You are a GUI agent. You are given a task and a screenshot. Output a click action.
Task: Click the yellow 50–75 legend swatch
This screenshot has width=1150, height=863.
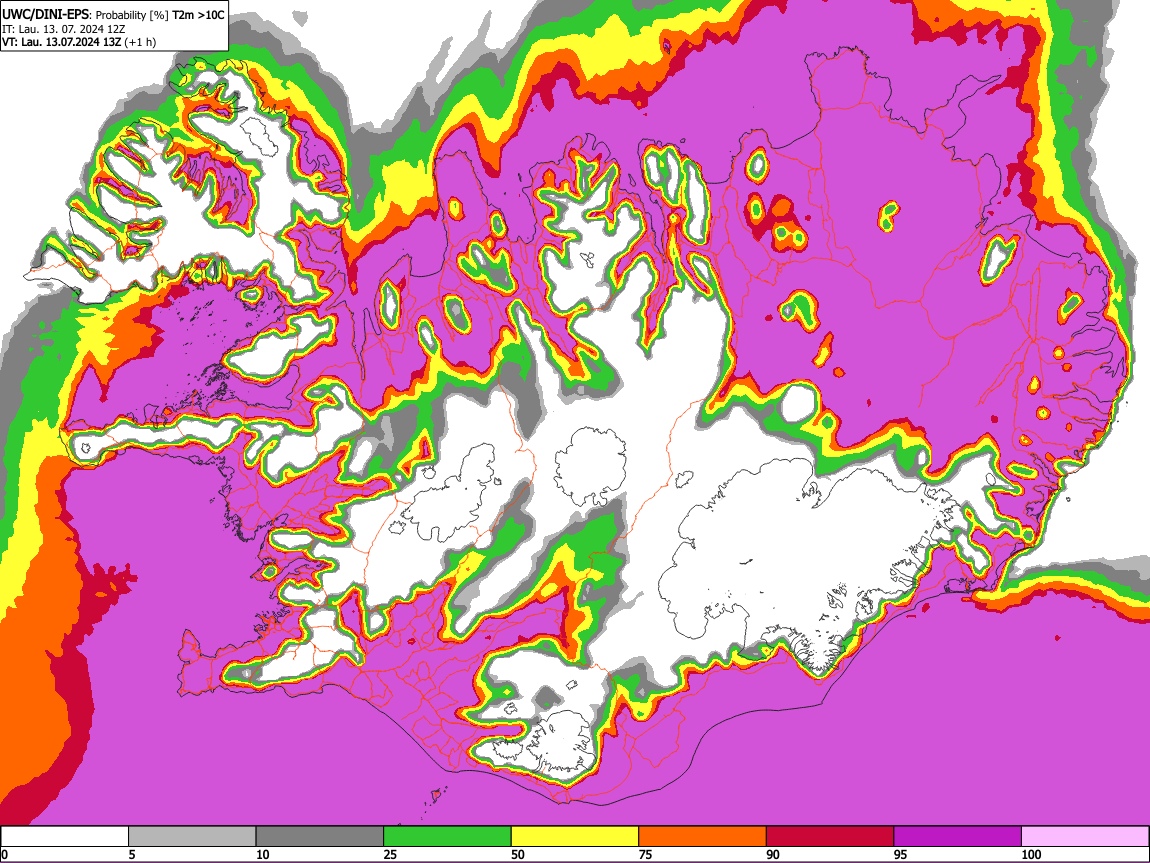pyautogui.click(x=575, y=837)
